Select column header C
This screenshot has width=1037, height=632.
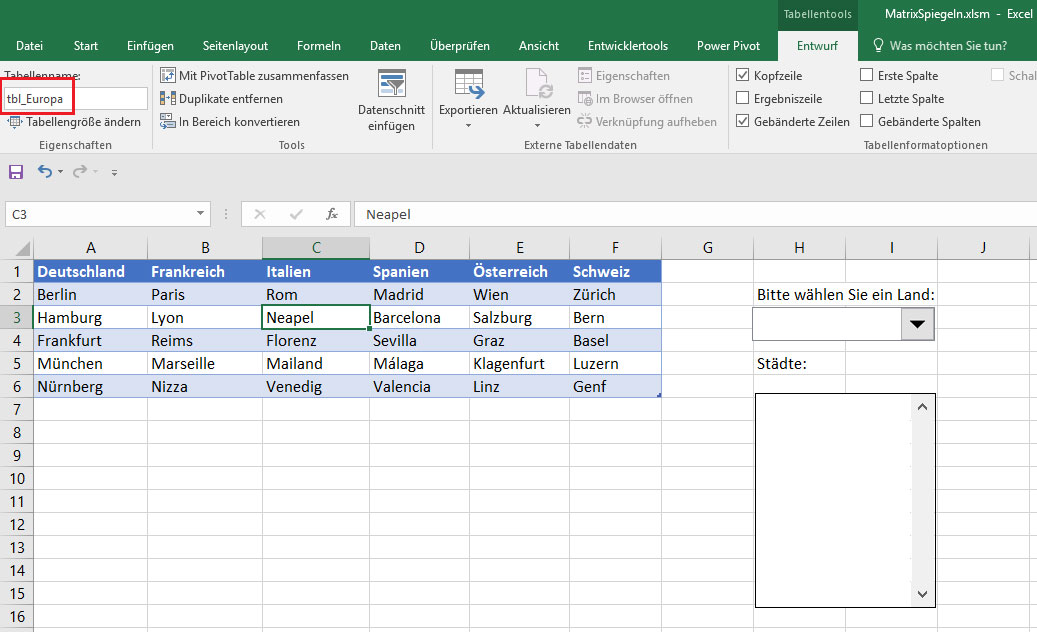pyautogui.click(x=316, y=248)
